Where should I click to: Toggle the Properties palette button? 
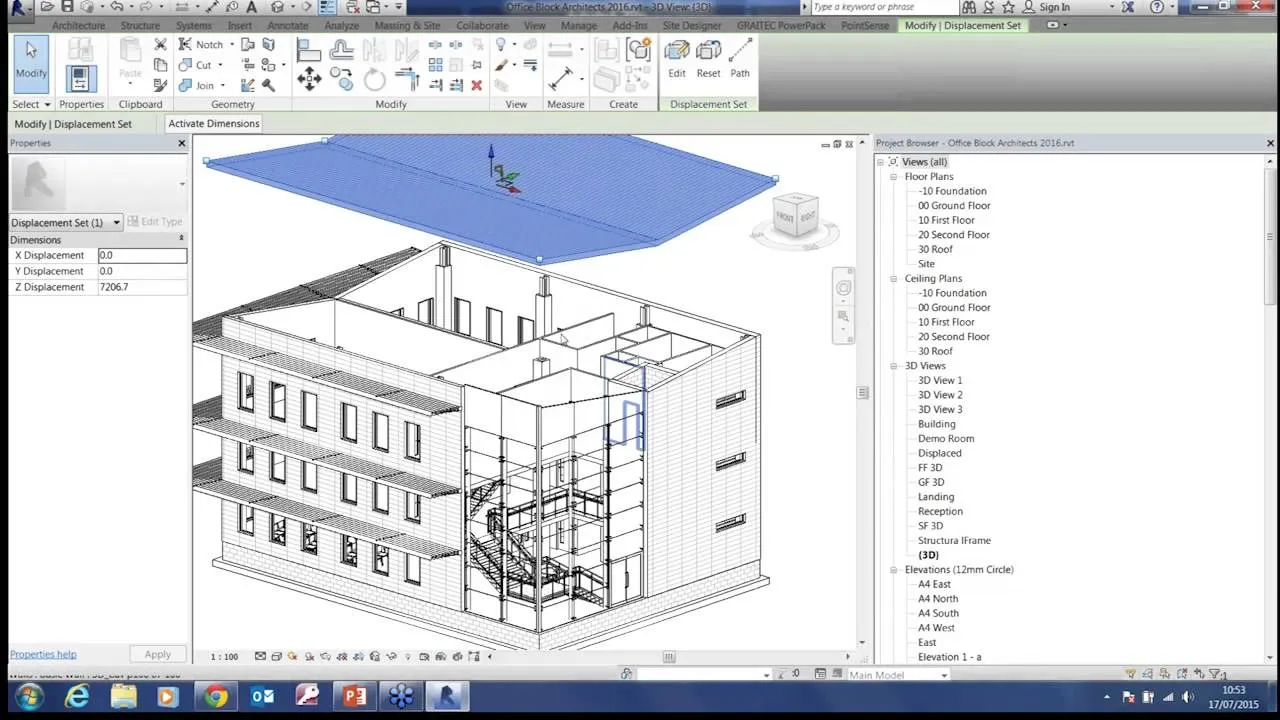pos(81,79)
